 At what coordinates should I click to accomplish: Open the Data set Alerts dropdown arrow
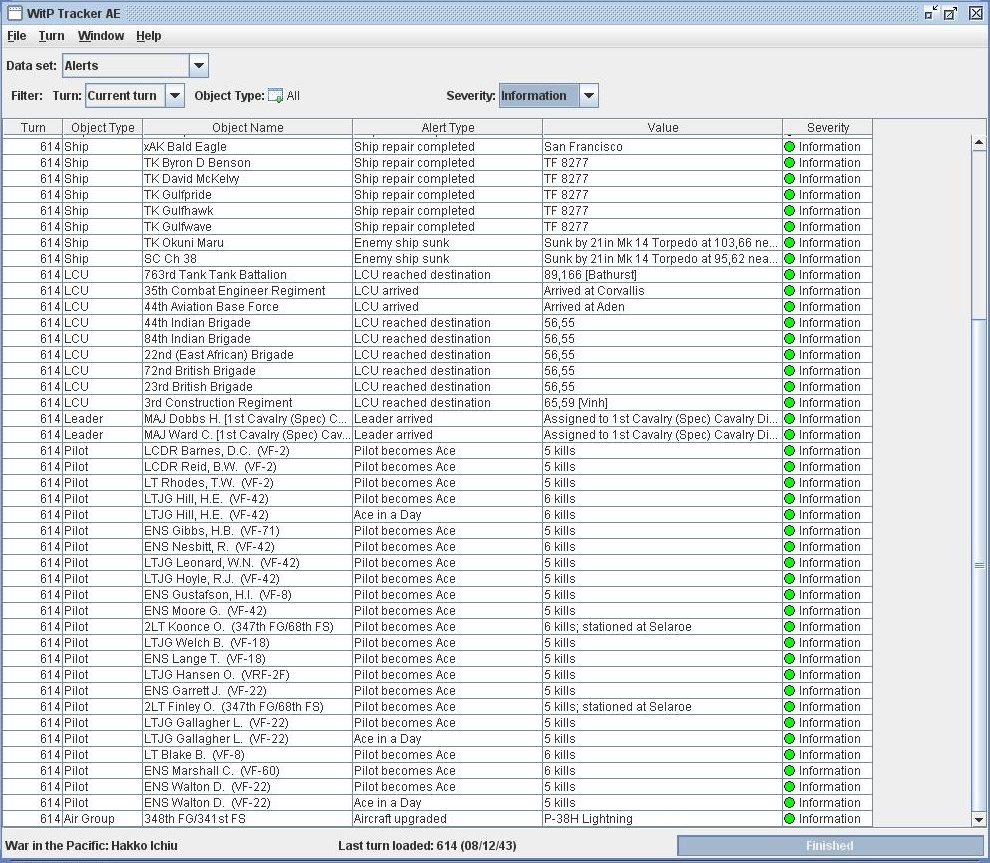[198, 66]
